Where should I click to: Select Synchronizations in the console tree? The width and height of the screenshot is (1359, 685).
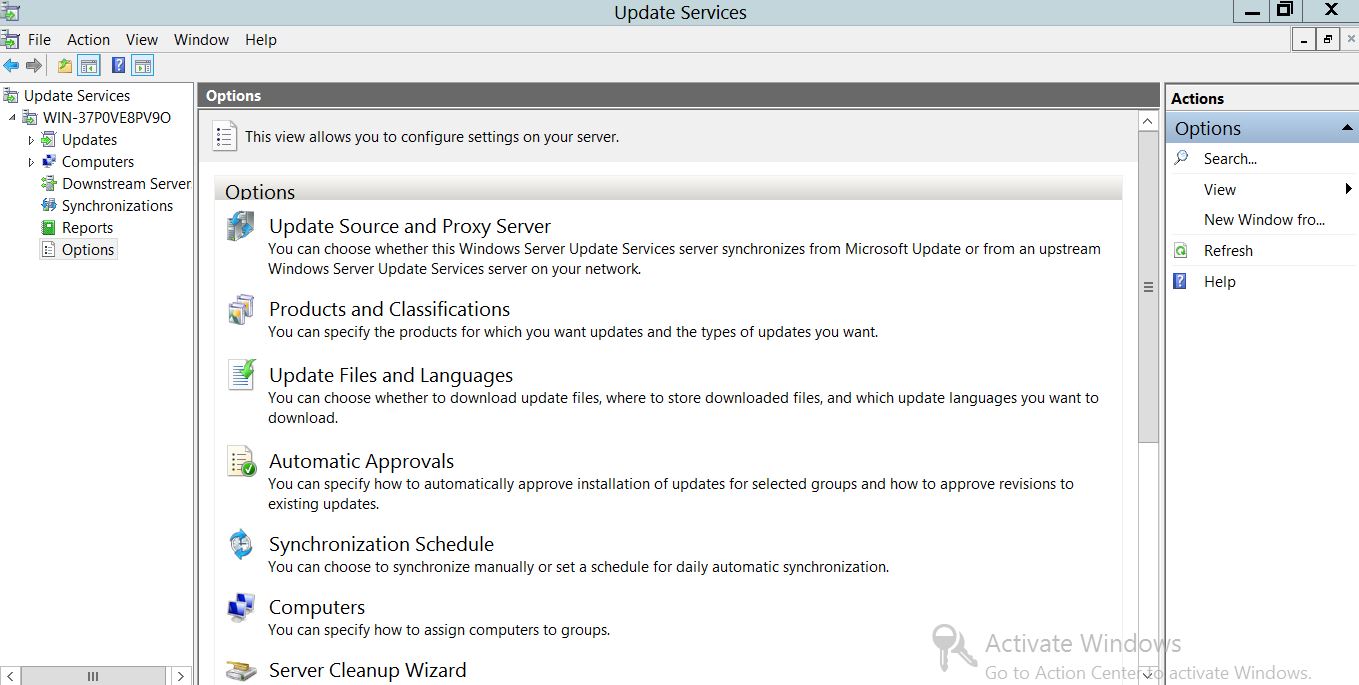tap(117, 206)
